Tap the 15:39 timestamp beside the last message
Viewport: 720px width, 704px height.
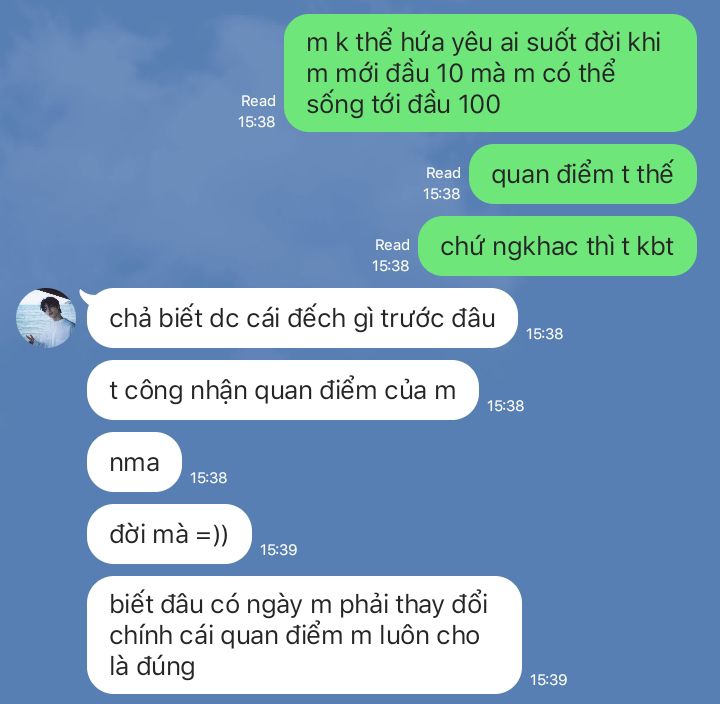(x=548, y=680)
